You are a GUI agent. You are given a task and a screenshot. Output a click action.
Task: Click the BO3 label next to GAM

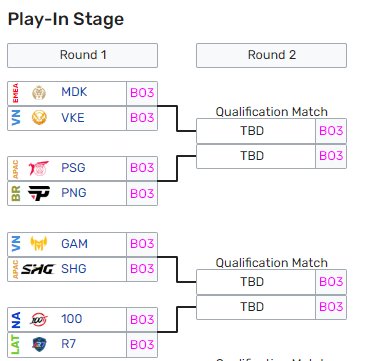142,244
